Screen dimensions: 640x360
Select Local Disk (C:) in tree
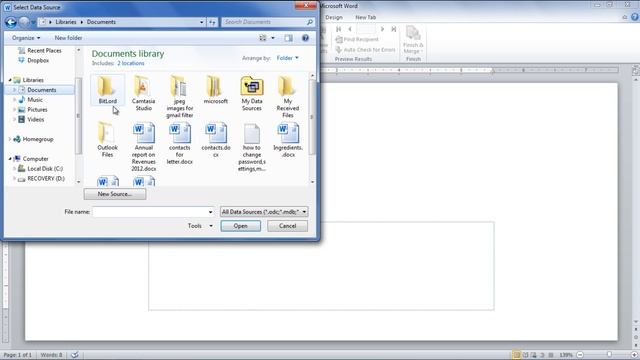tap(40, 169)
